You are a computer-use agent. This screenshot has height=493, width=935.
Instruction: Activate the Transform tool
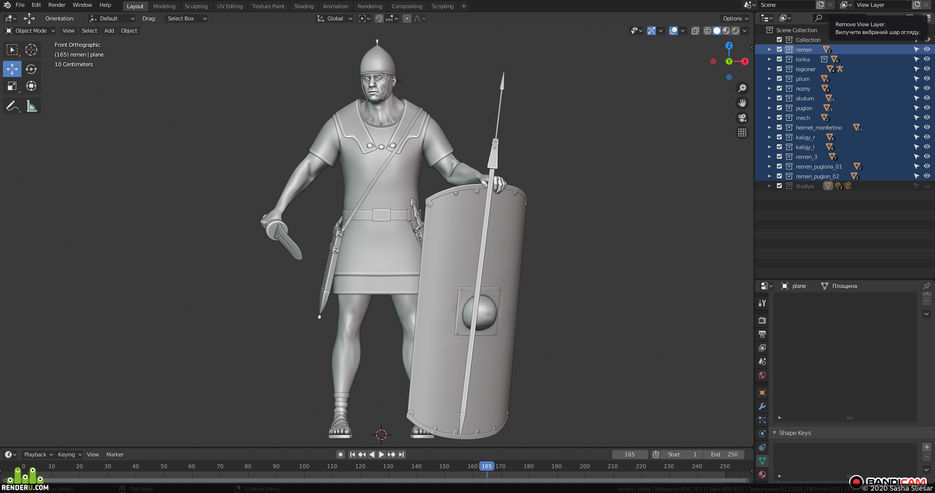[x=31, y=86]
